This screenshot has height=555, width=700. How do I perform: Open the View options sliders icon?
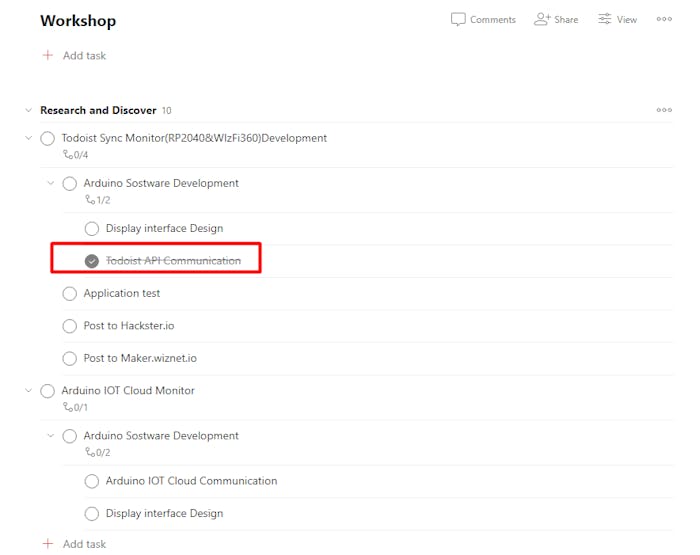(x=605, y=19)
